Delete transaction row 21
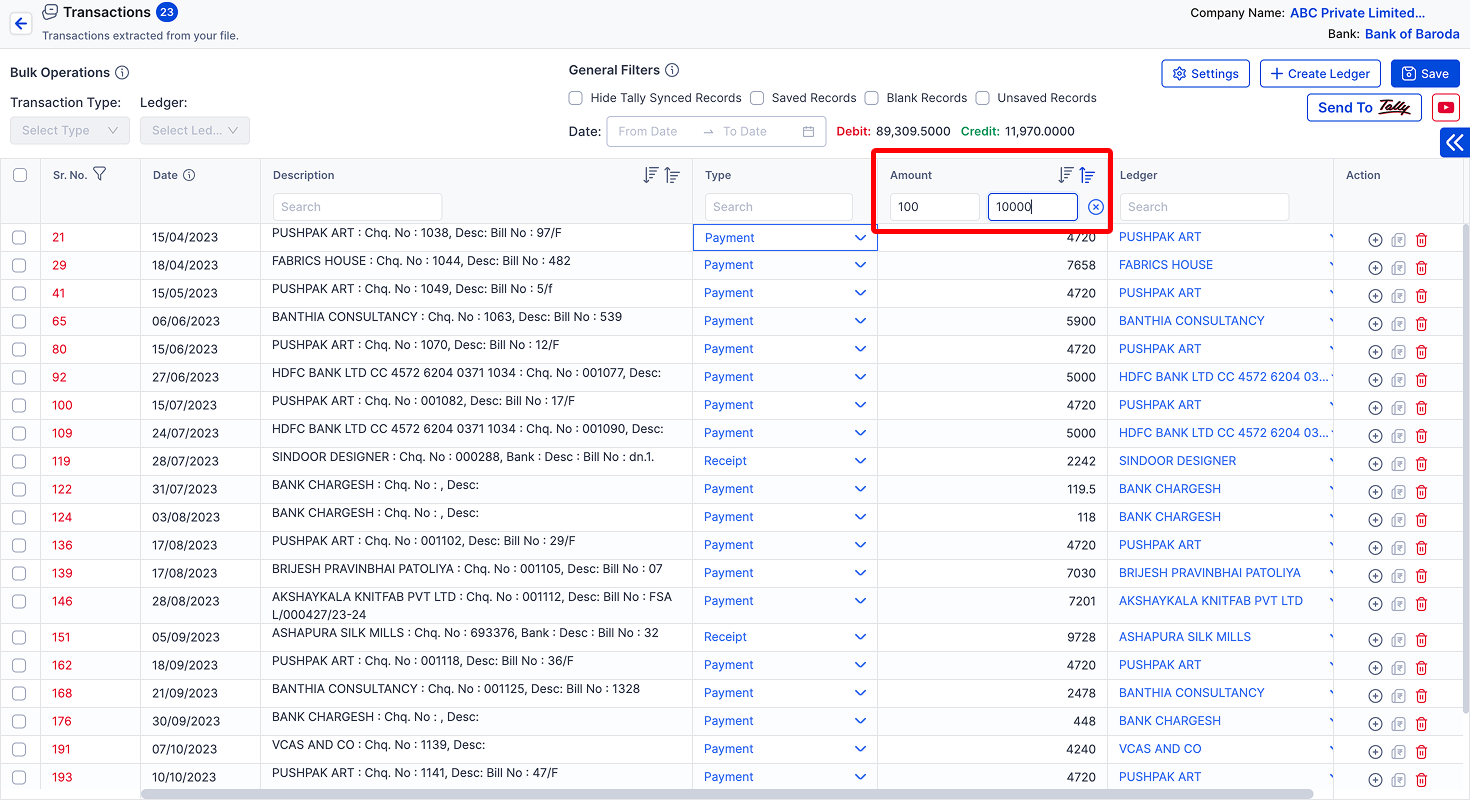Viewport: 1470px width, 800px height. (x=1421, y=240)
